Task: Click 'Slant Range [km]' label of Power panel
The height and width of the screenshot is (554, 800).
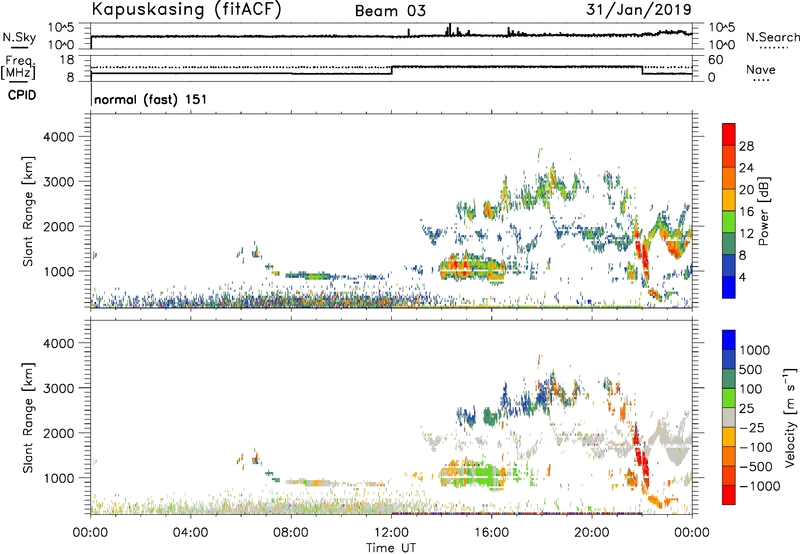Action: (x=28, y=211)
